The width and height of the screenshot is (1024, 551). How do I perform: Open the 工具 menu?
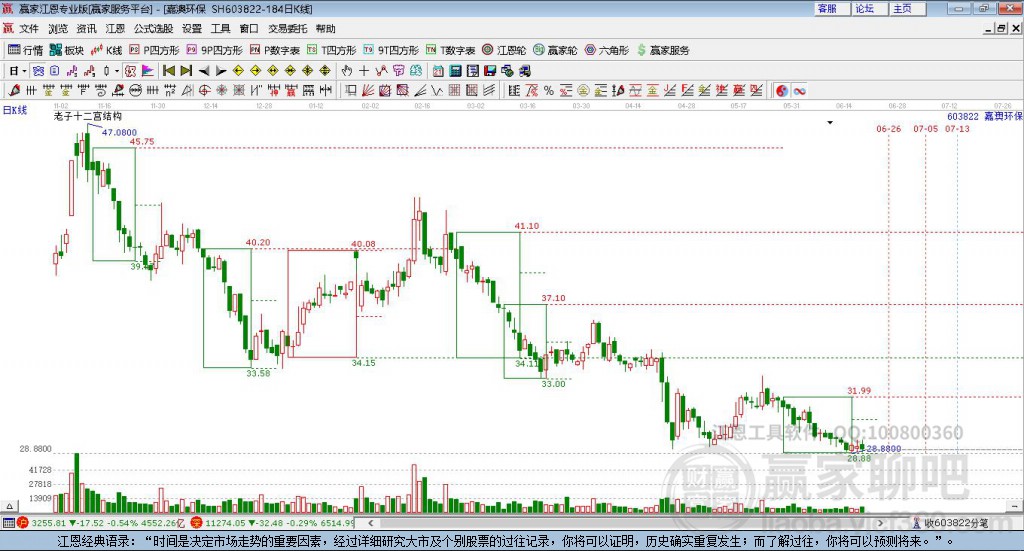coord(220,29)
